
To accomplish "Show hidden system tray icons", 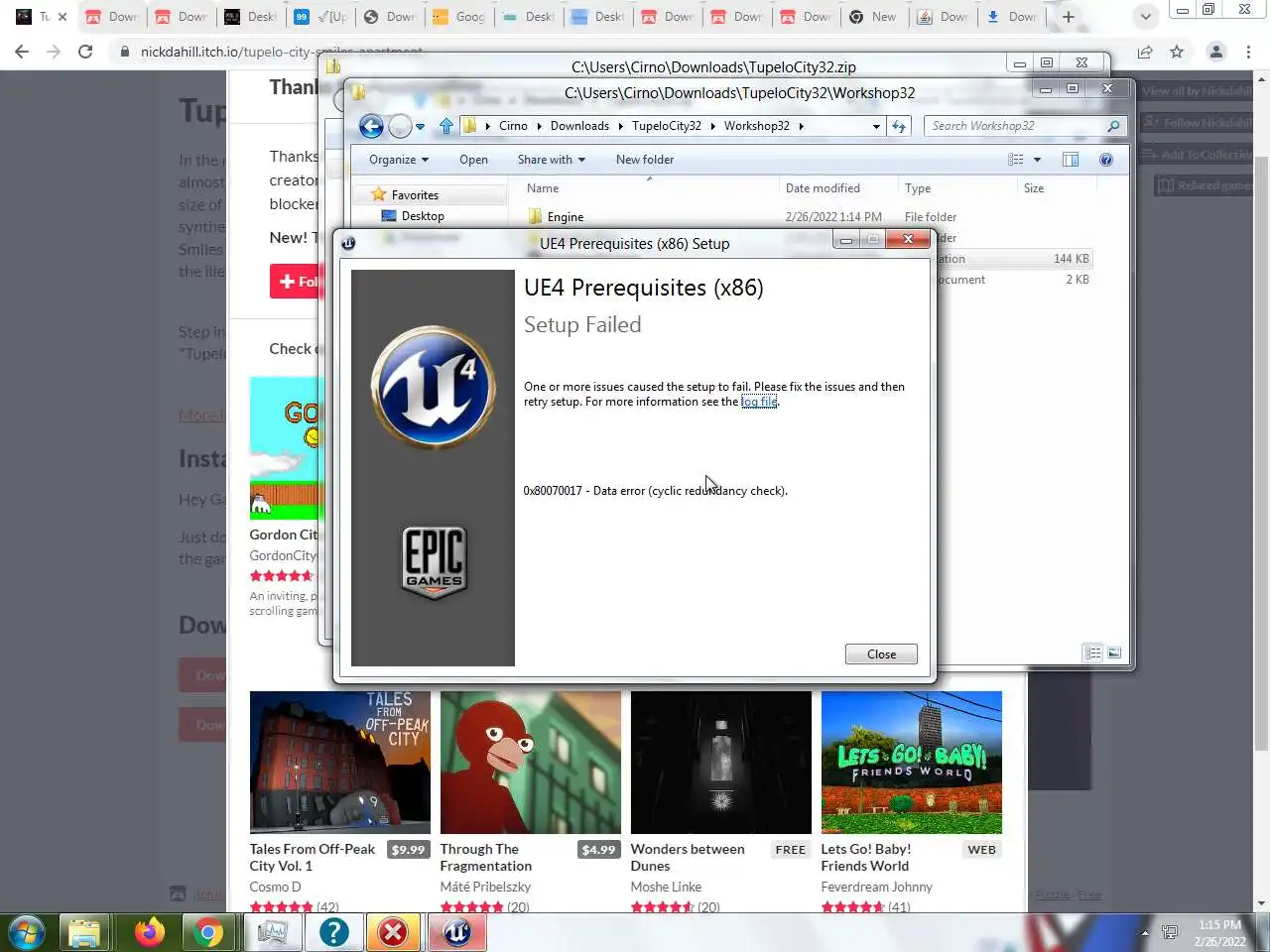I will [1145, 933].
